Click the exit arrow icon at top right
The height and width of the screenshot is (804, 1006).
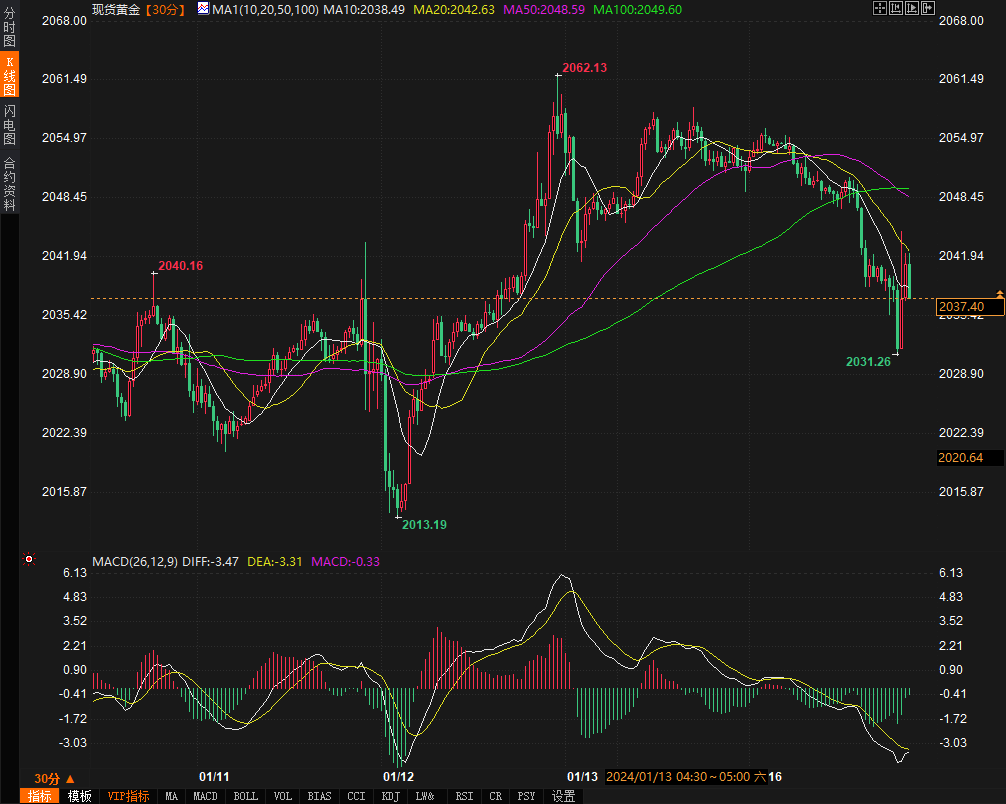coord(927,8)
